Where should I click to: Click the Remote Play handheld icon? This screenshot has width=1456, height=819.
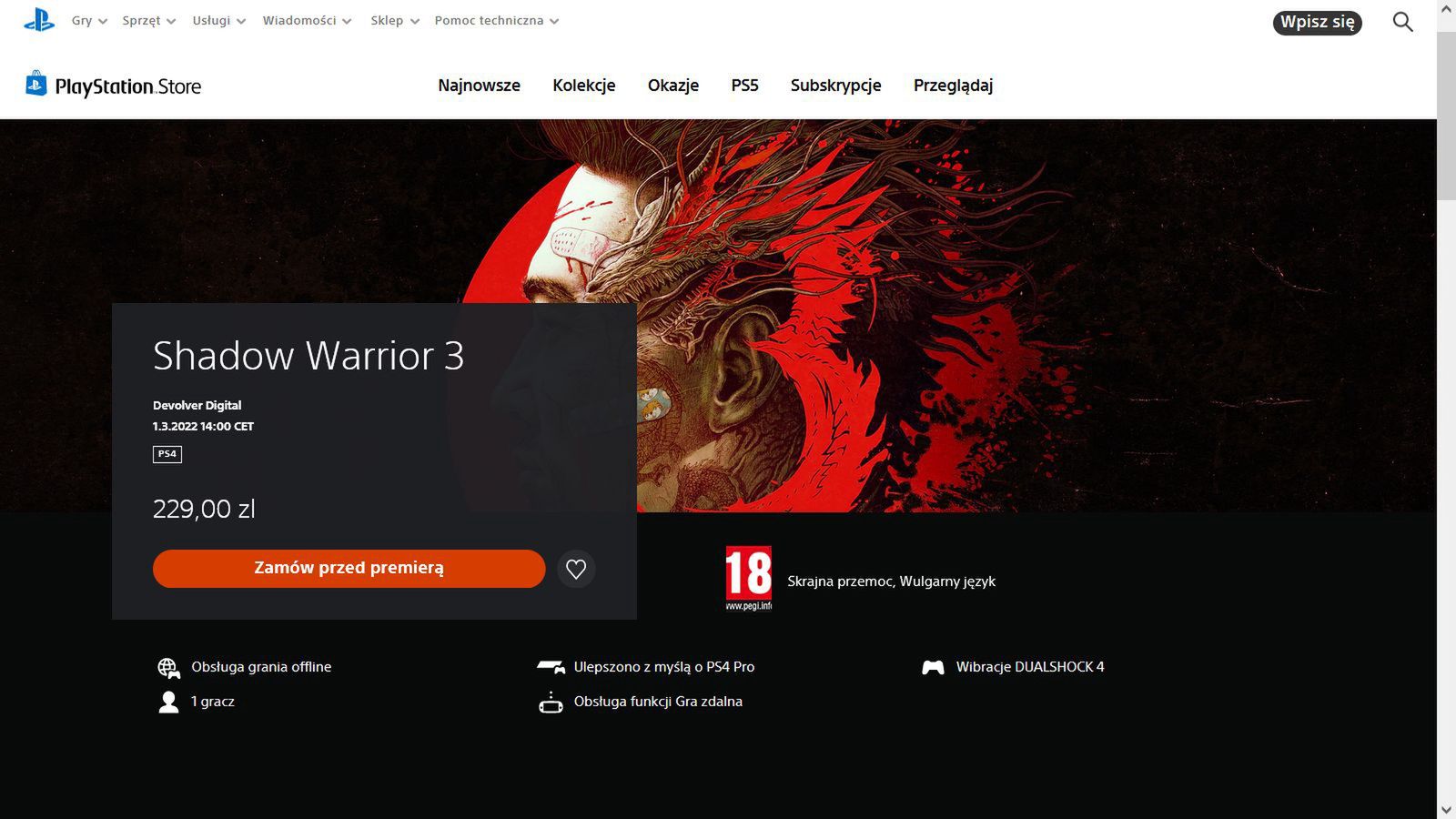click(551, 703)
